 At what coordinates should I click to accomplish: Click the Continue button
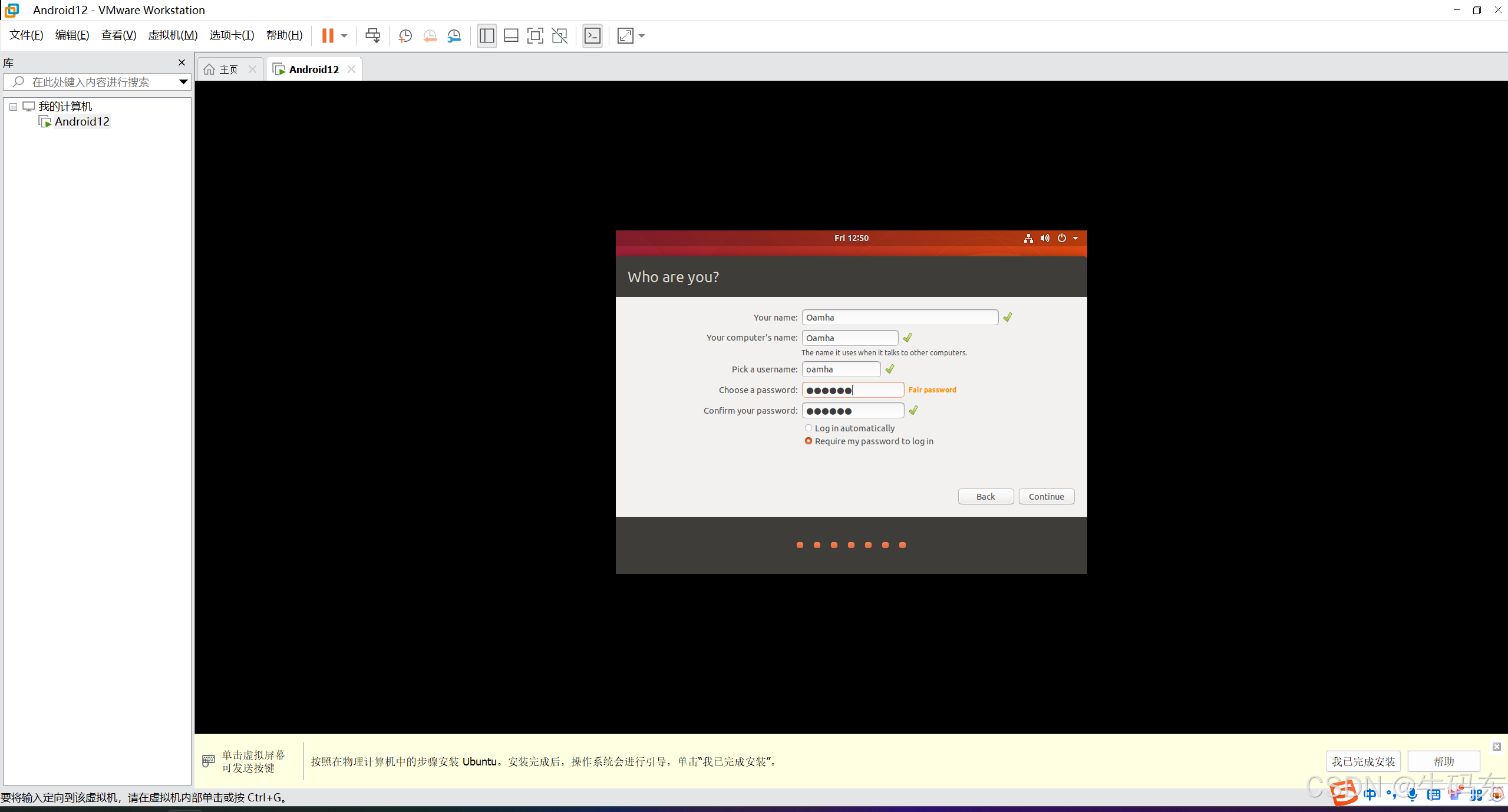(1046, 497)
